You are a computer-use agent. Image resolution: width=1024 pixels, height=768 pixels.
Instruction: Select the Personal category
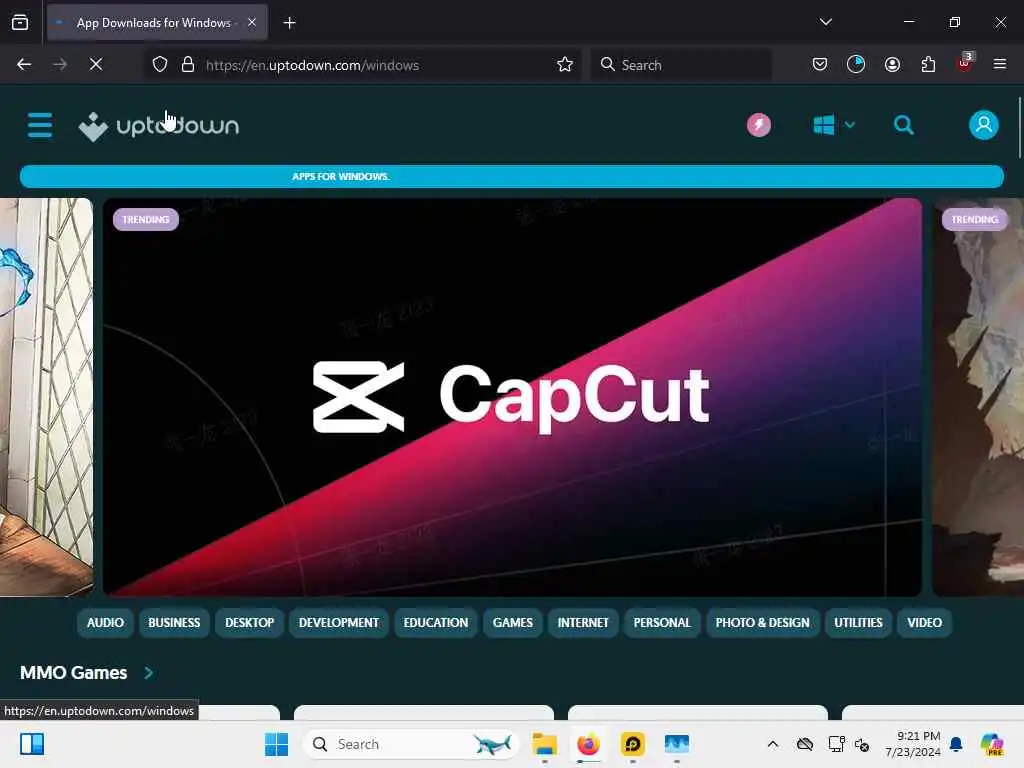click(662, 622)
